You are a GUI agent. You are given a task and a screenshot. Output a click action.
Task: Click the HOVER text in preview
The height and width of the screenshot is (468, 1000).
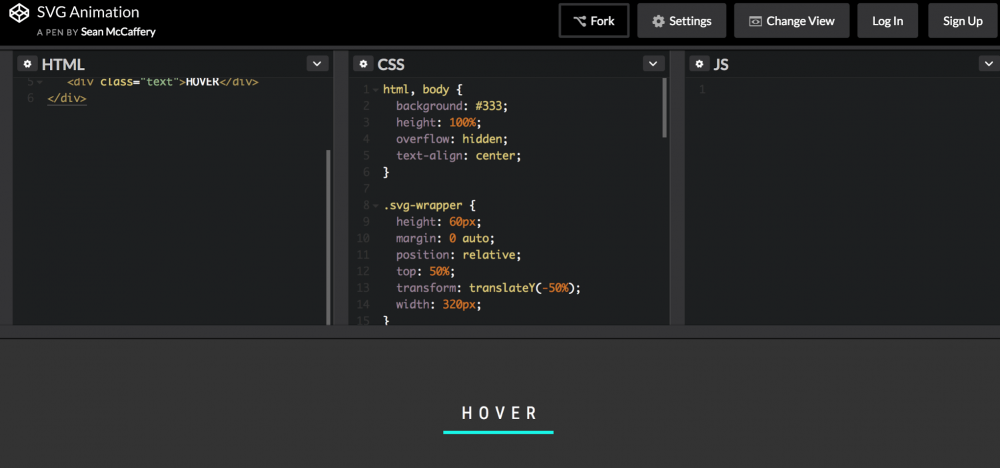pyautogui.click(x=499, y=413)
